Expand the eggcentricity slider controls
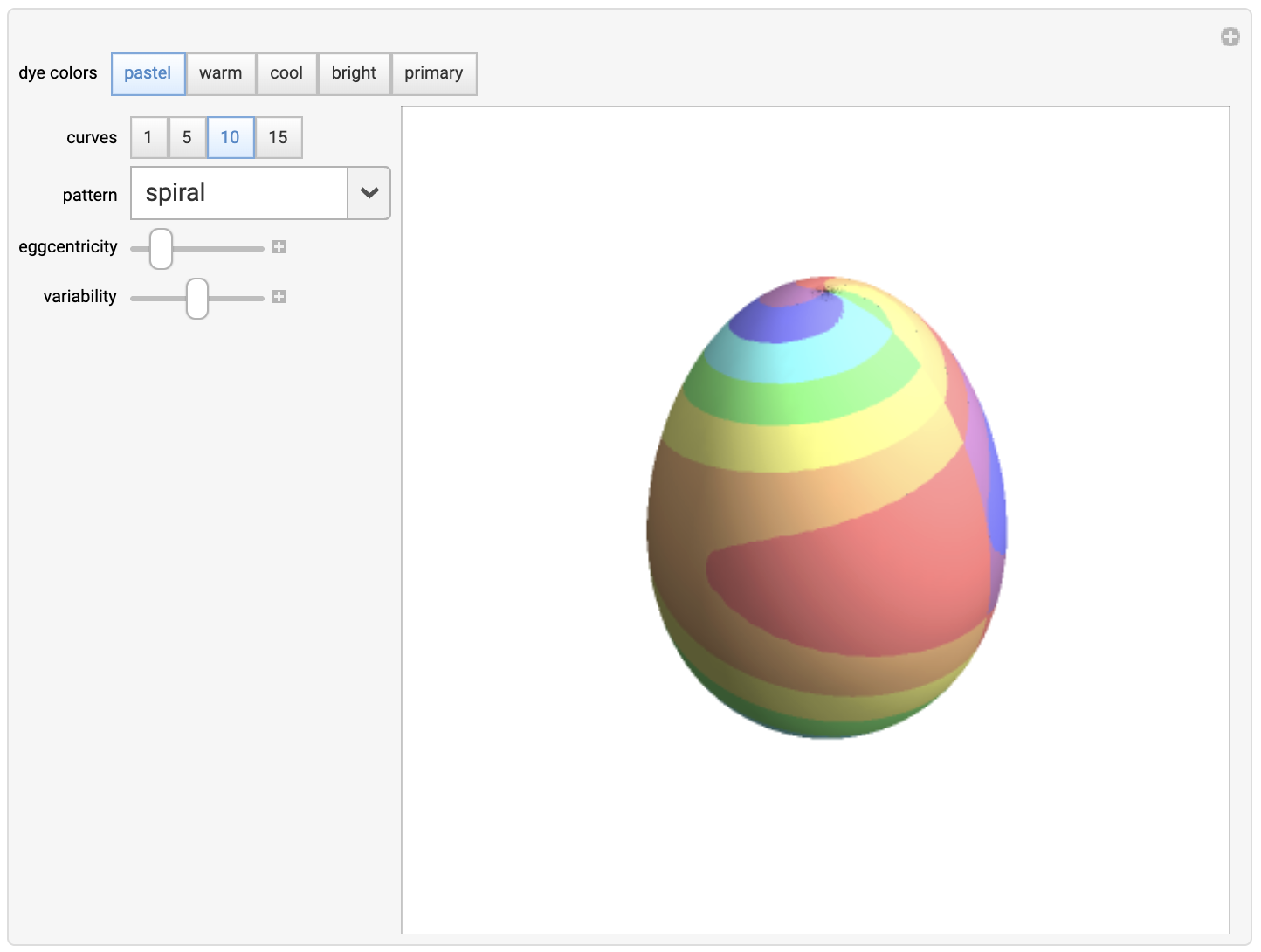 coord(279,247)
